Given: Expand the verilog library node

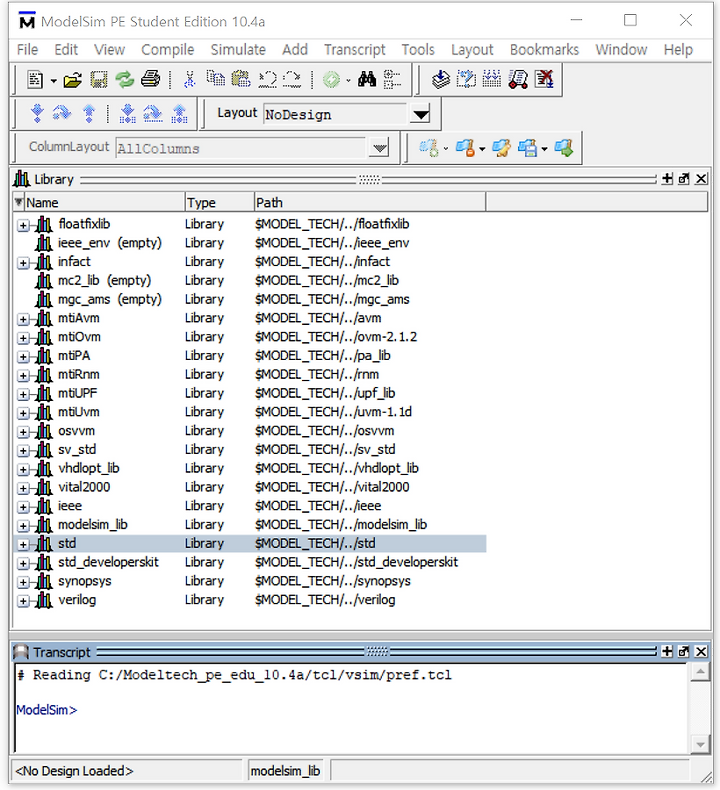Looking at the screenshot, I should click(23, 601).
